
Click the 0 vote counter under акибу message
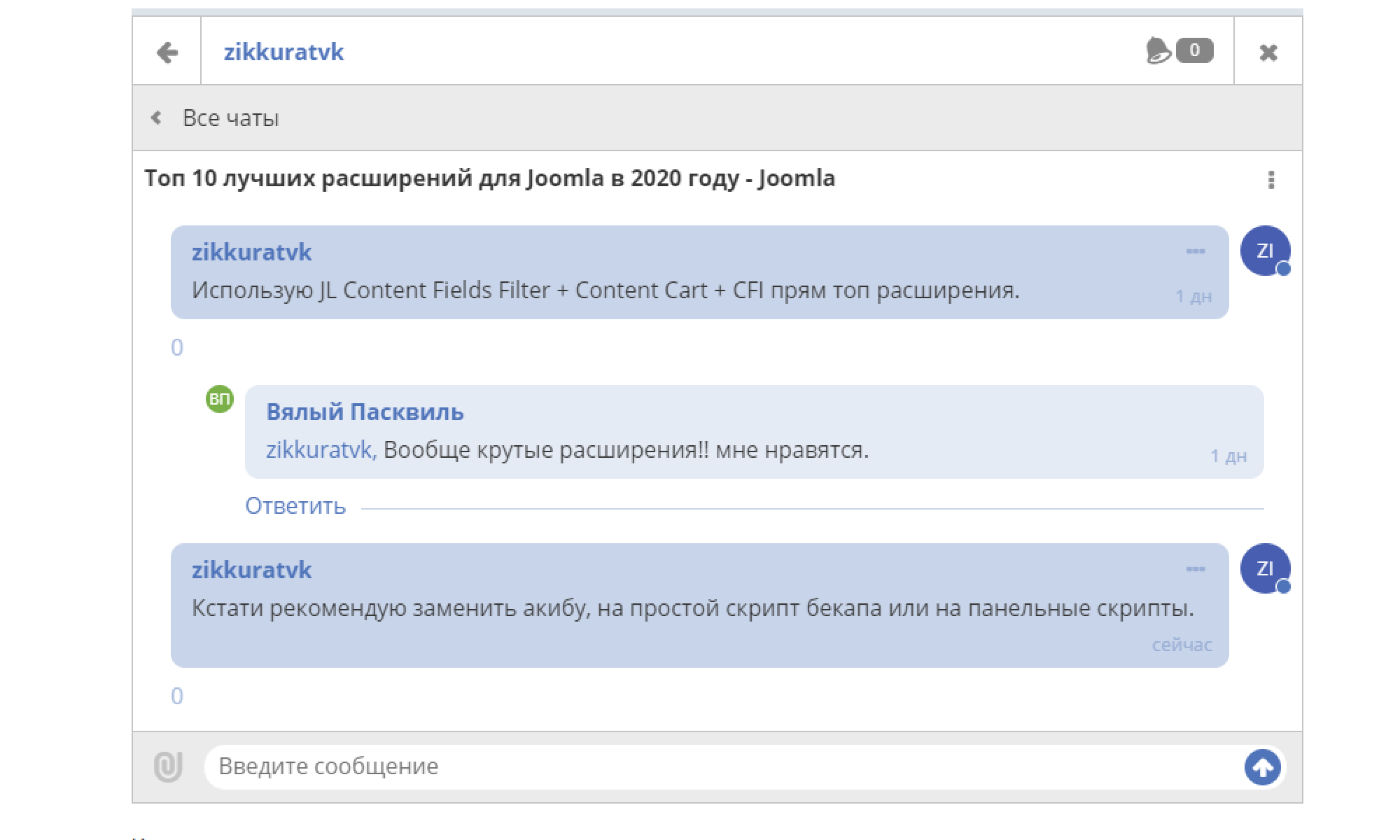177,696
